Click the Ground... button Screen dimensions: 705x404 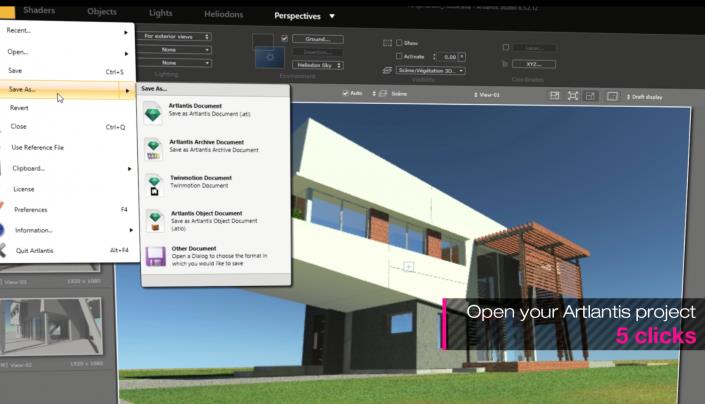(x=317, y=39)
